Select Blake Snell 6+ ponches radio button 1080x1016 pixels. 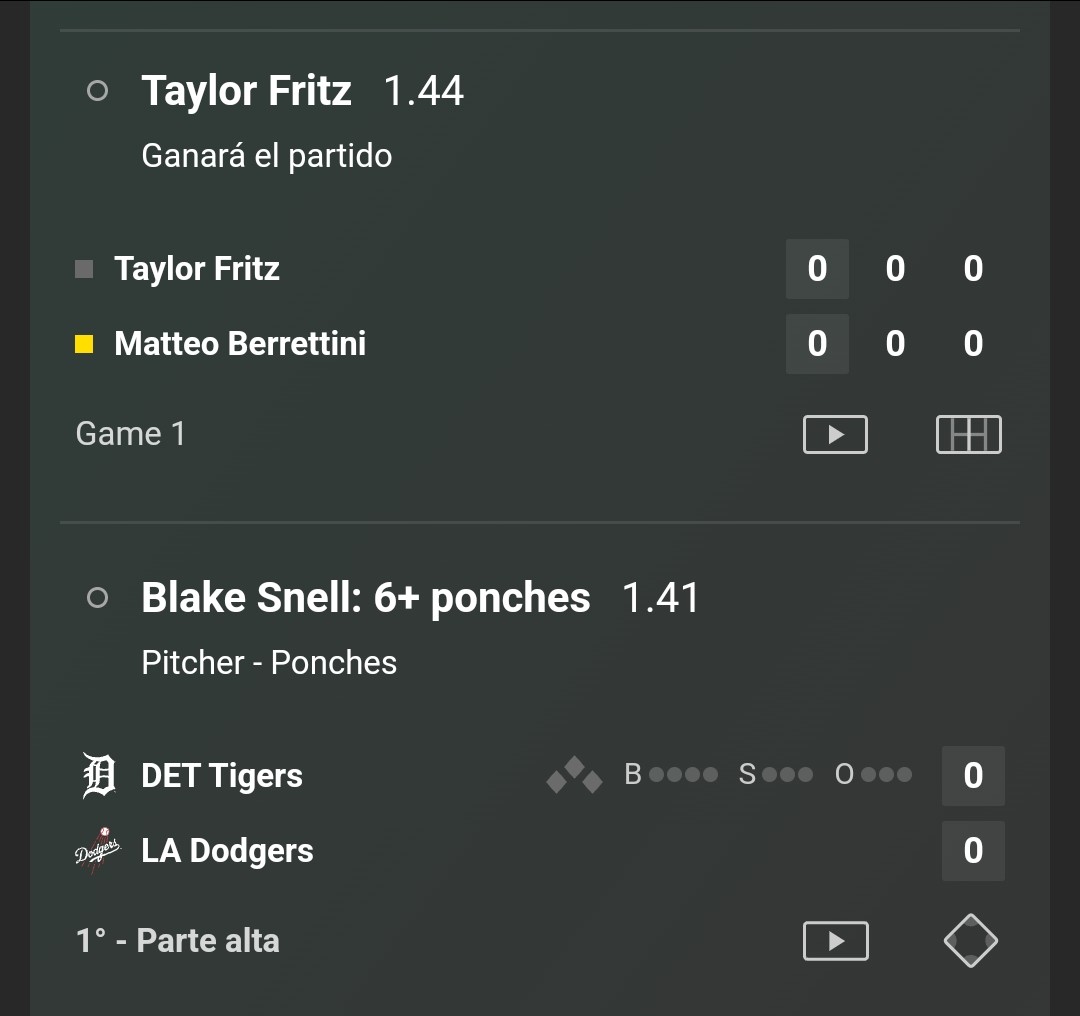[x=98, y=597]
